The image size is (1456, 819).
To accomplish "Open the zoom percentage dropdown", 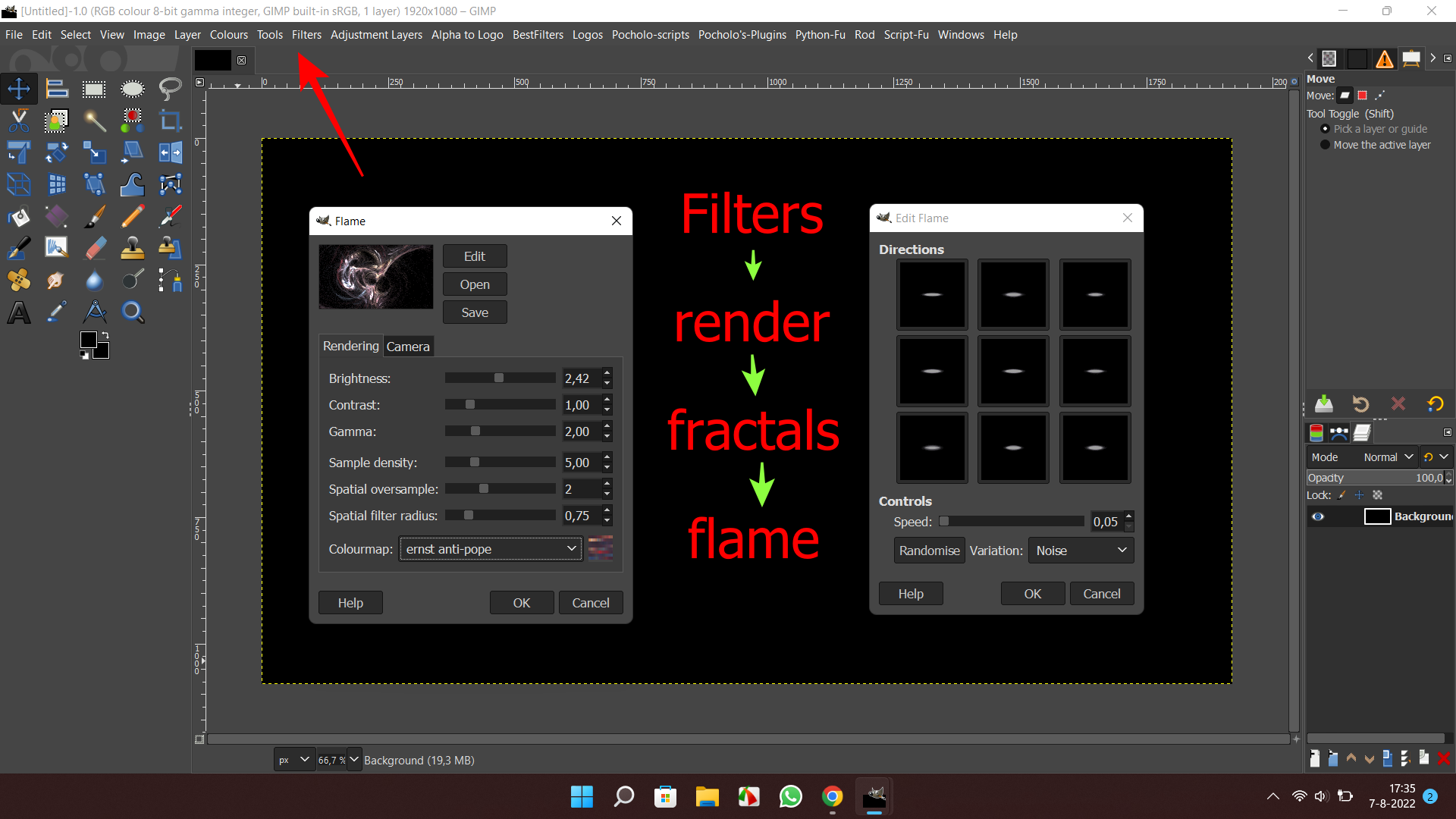I will click(354, 760).
